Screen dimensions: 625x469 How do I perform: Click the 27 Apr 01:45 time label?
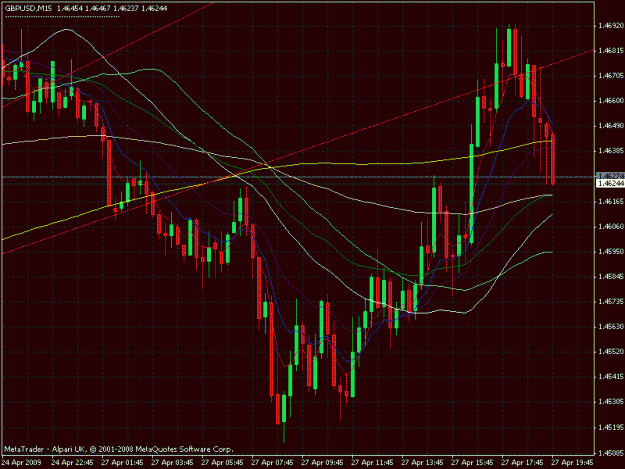122,463
